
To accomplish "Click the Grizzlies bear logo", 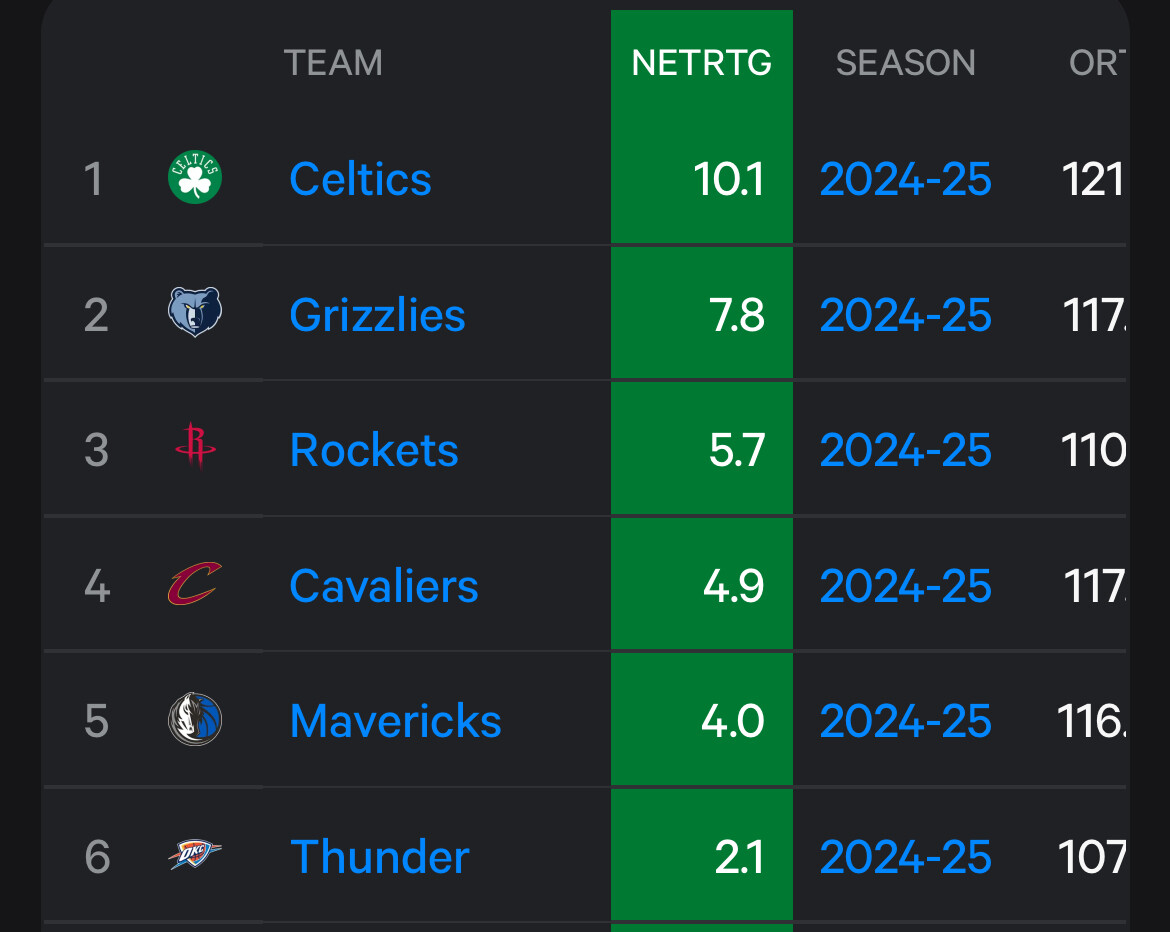I will 195,312.
